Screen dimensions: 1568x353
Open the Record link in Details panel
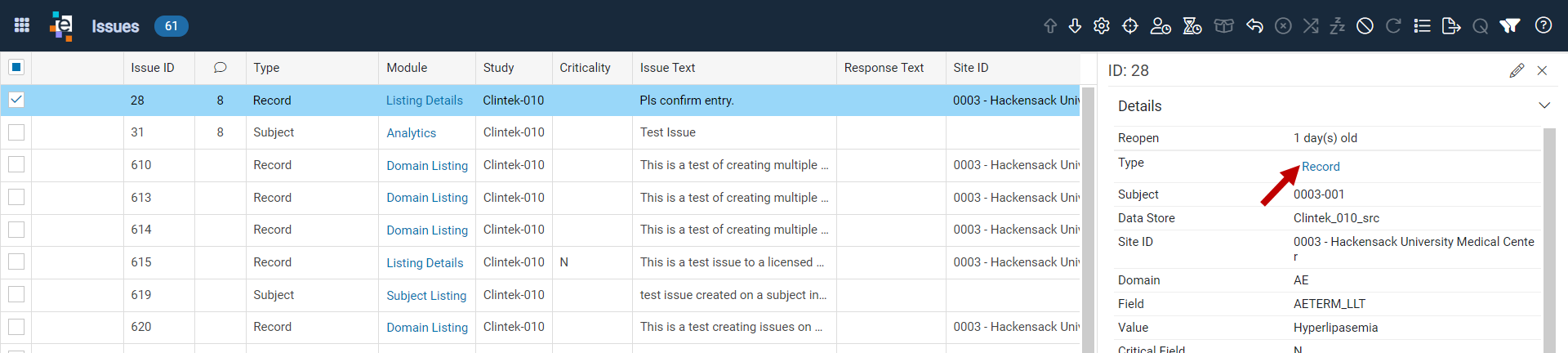click(x=1321, y=167)
